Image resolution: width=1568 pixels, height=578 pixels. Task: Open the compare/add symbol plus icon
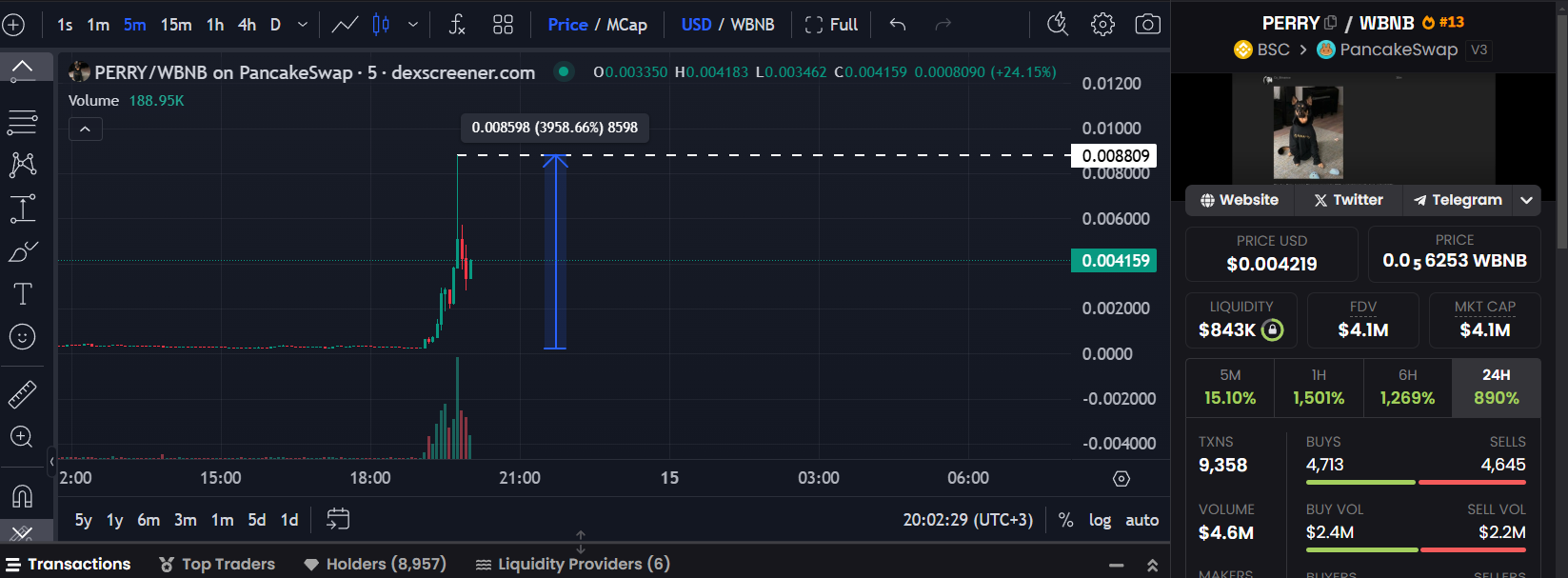coord(13,25)
